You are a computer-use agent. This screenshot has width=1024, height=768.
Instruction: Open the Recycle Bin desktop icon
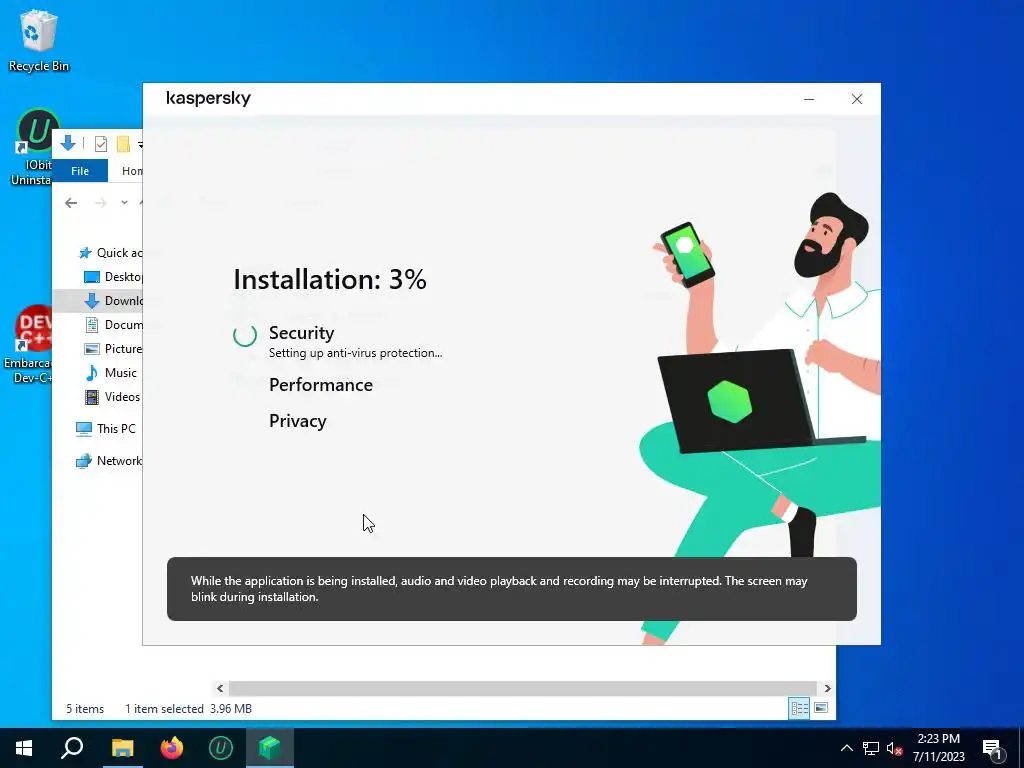(38, 40)
